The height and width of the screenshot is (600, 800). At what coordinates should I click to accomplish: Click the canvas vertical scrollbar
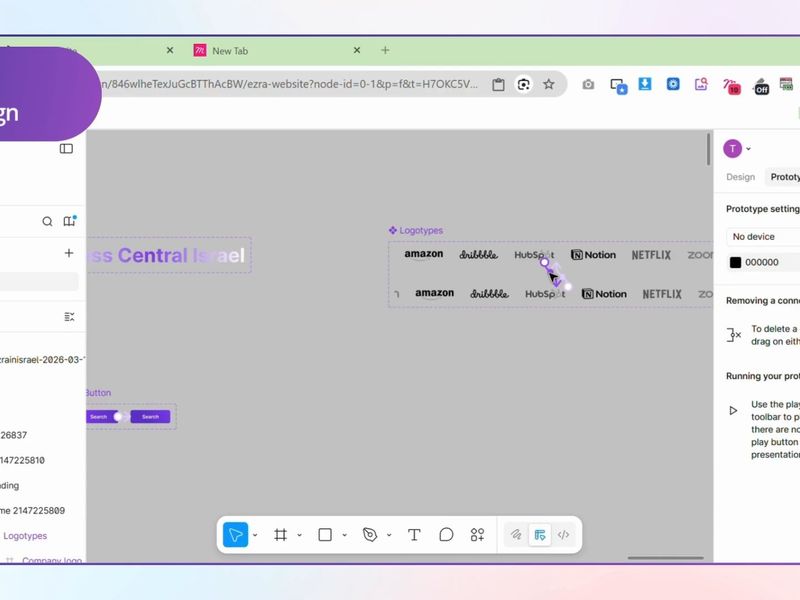click(x=708, y=149)
